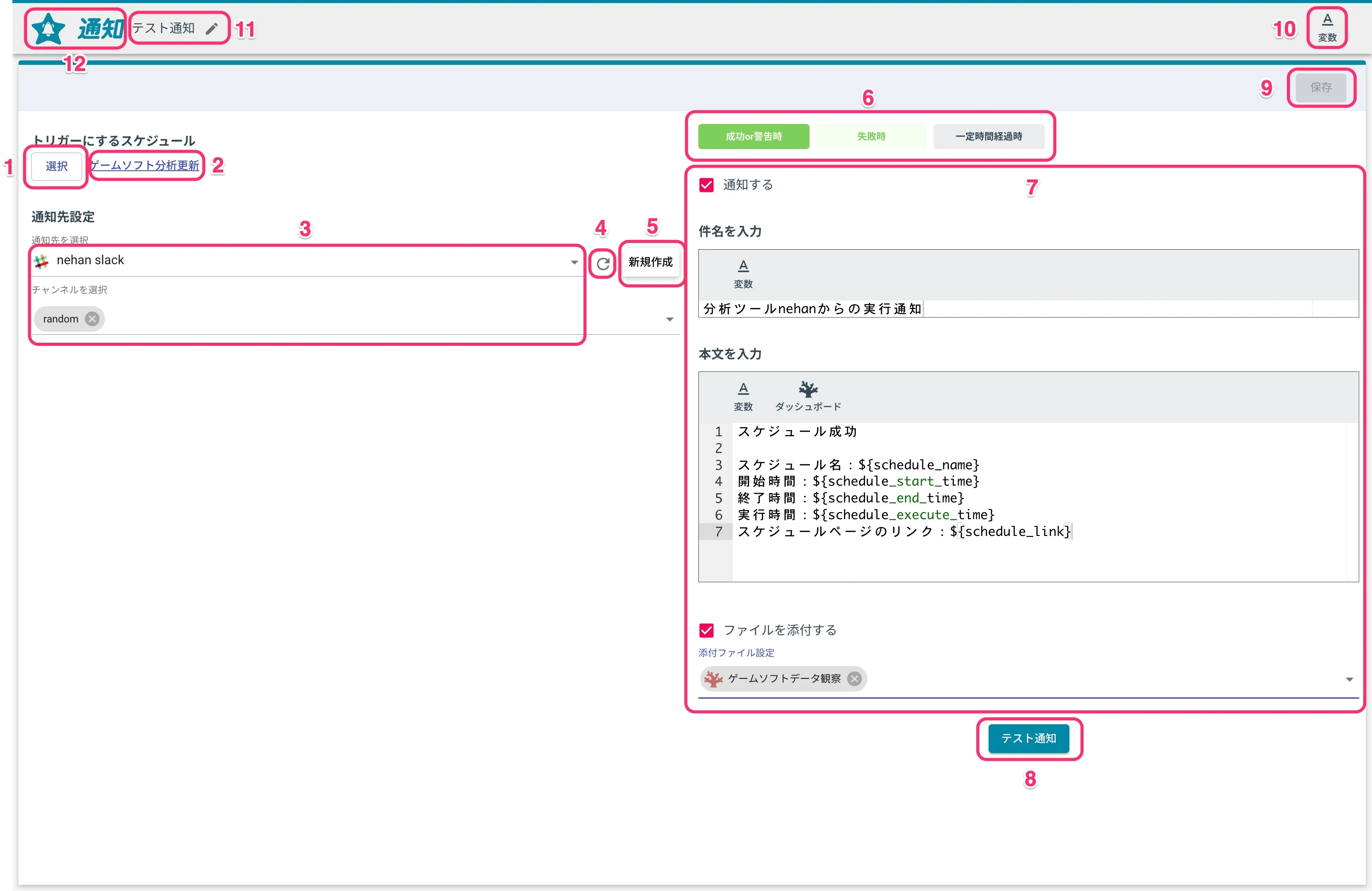Switch to the 成功or警告時 tab
The image size is (1372, 891).
pos(753,137)
